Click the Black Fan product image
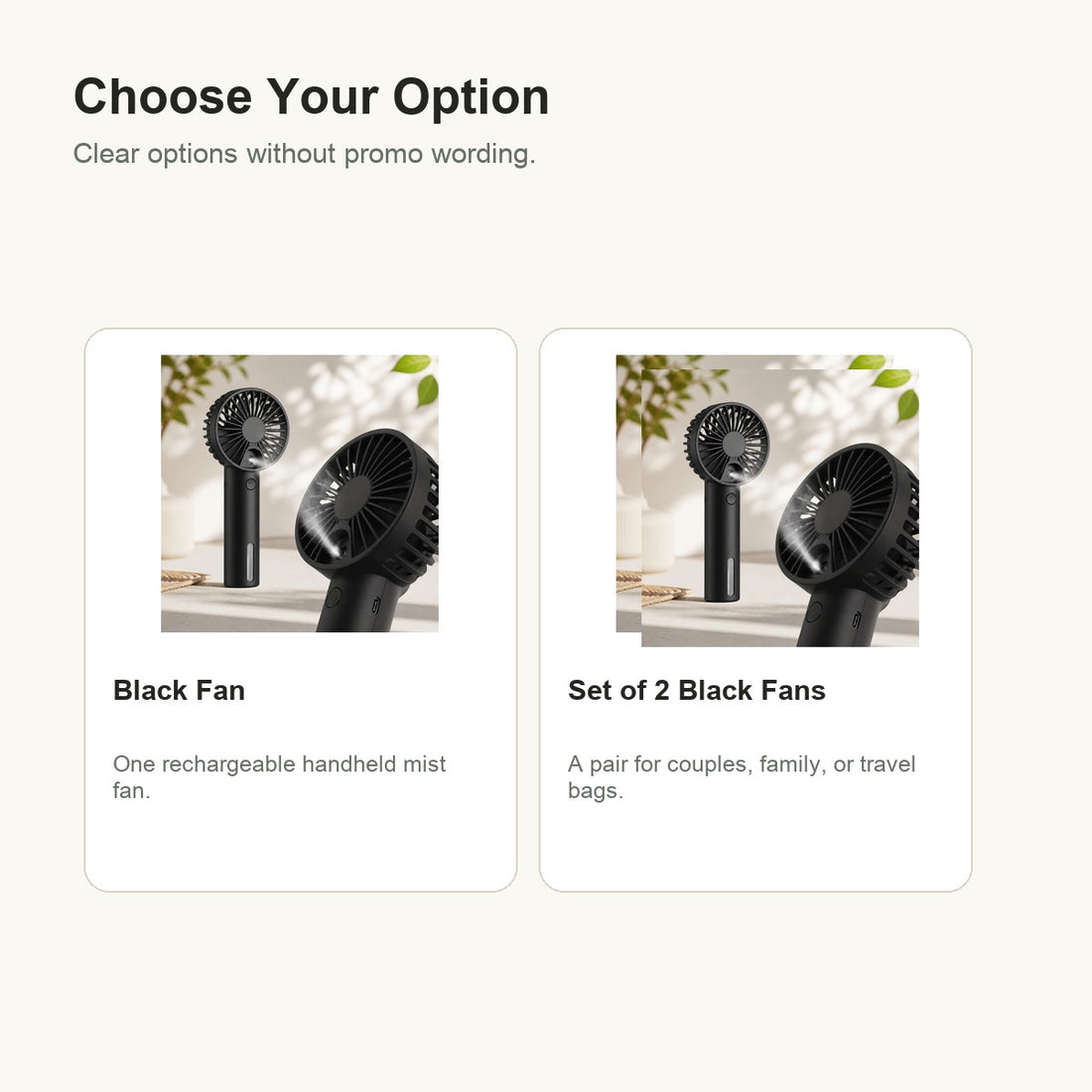This screenshot has height=1092, width=1092. coord(300,493)
